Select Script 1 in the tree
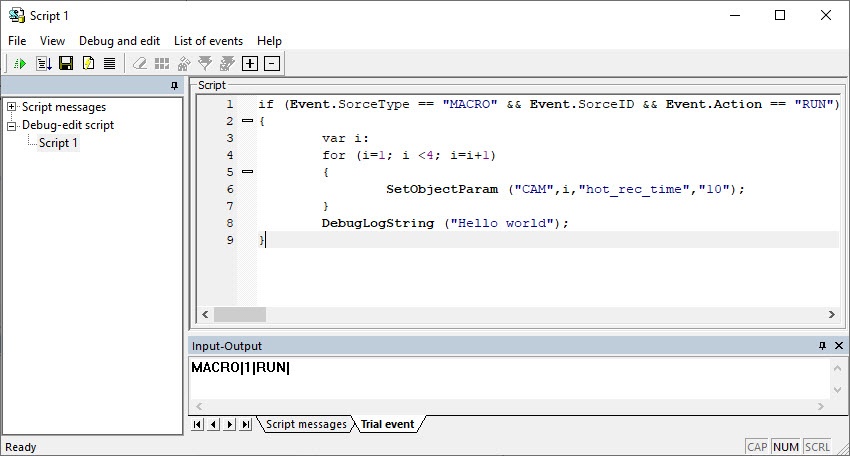 (x=58, y=143)
